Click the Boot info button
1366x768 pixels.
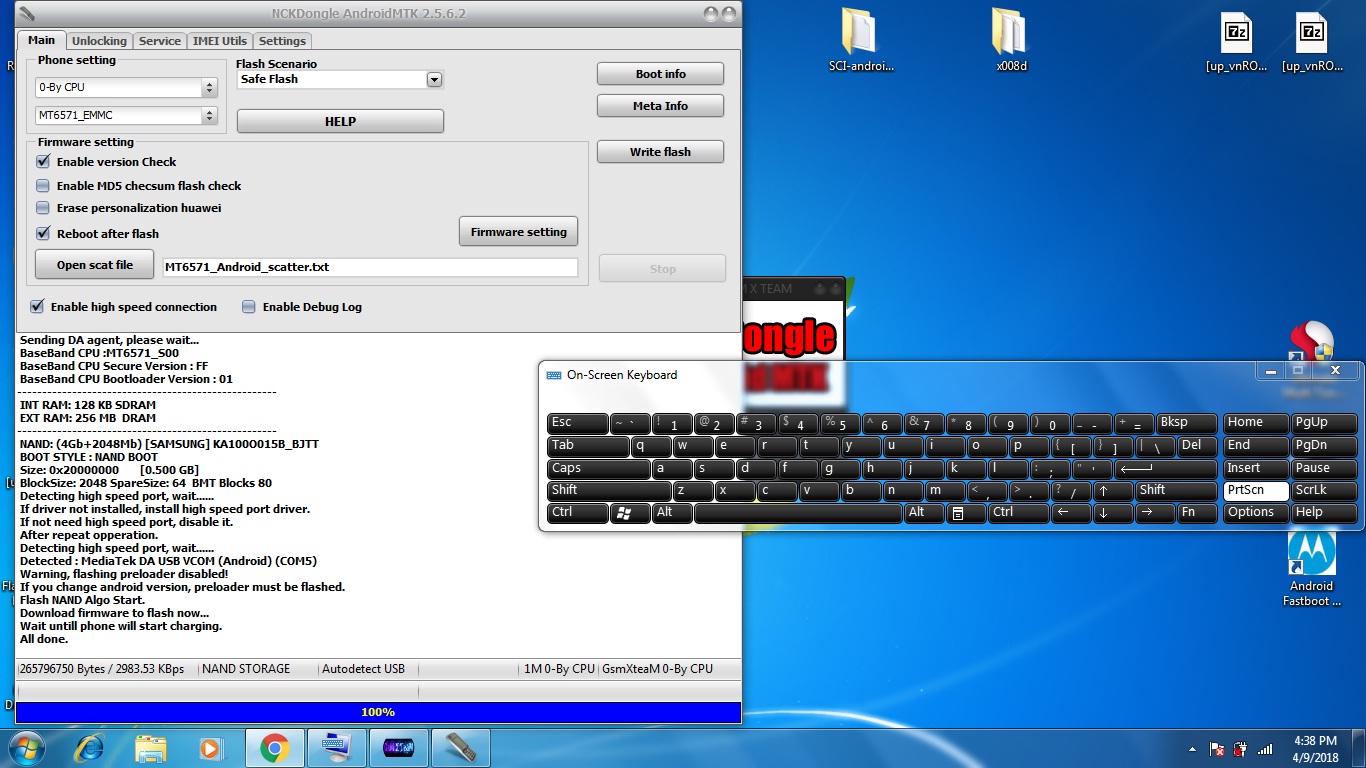(661, 74)
